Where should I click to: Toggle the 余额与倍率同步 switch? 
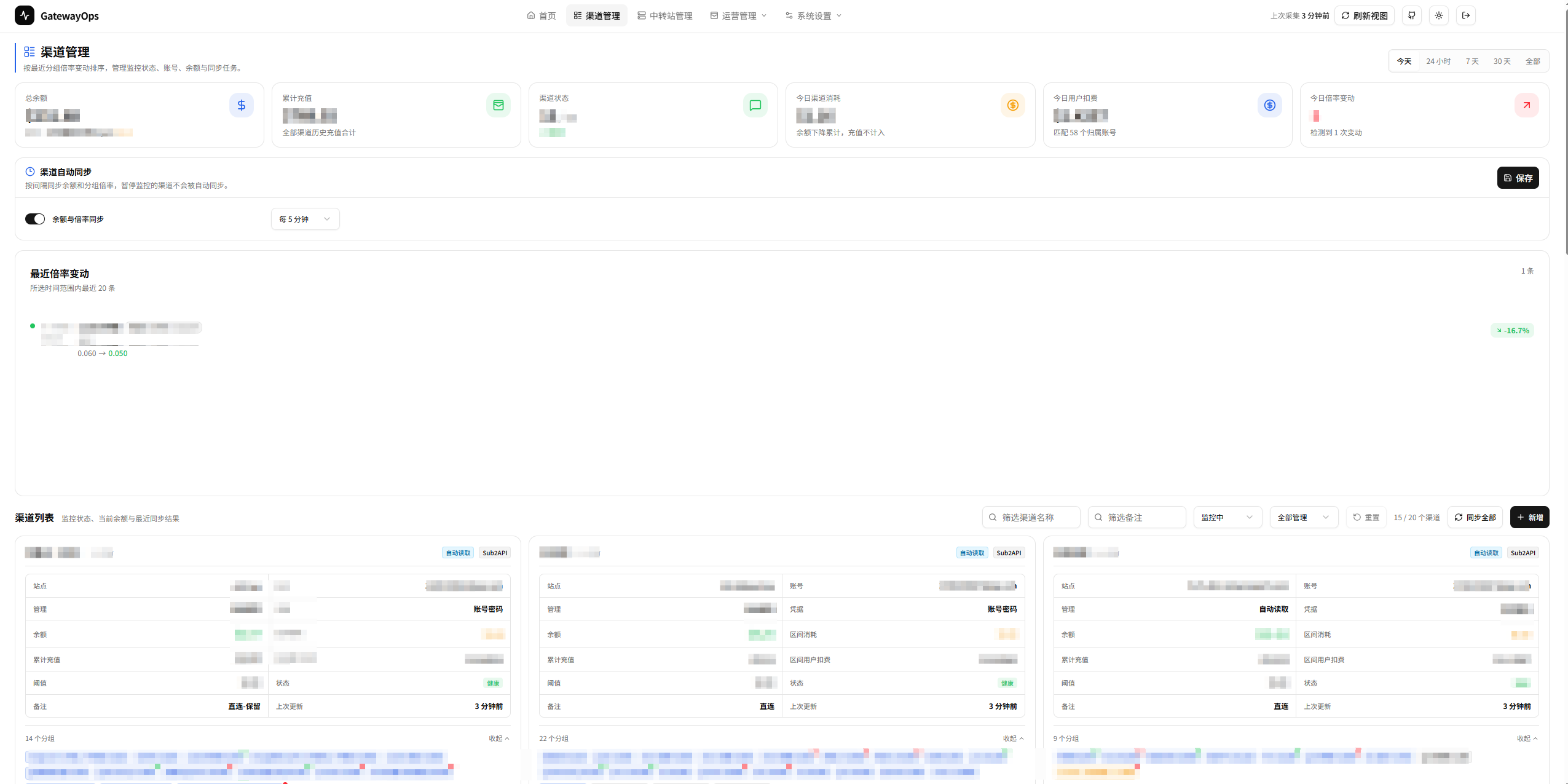pos(35,219)
